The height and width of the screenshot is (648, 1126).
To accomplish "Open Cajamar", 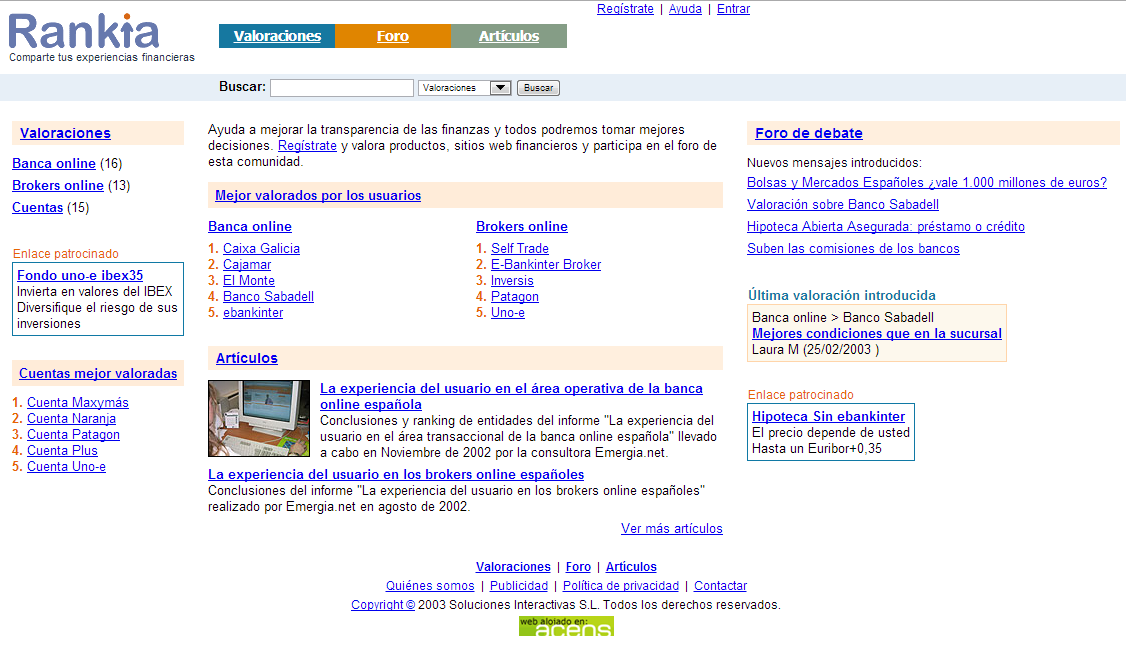I will (x=247, y=264).
